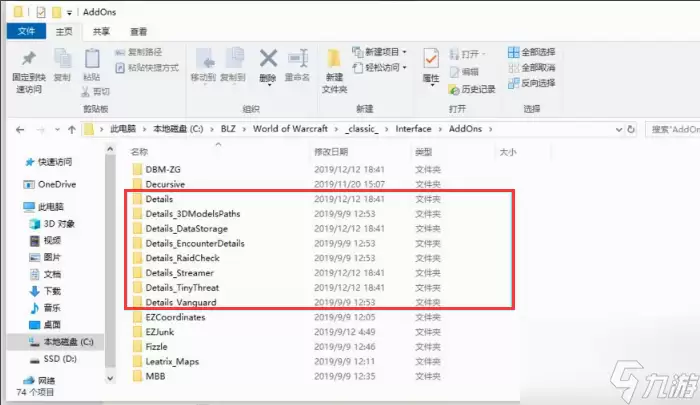Click the Cut (剪切) scissors icon
This screenshot has width=700, height=405.
[86, 92]
